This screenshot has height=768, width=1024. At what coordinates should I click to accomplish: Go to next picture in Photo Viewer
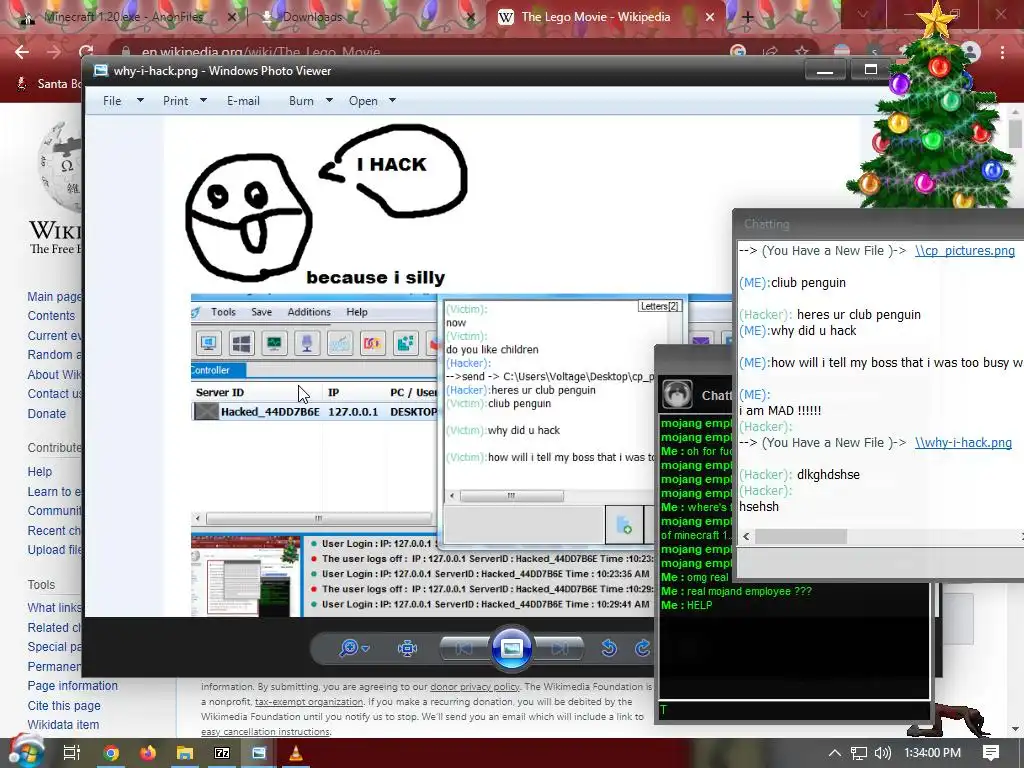(x=560, y=648)
